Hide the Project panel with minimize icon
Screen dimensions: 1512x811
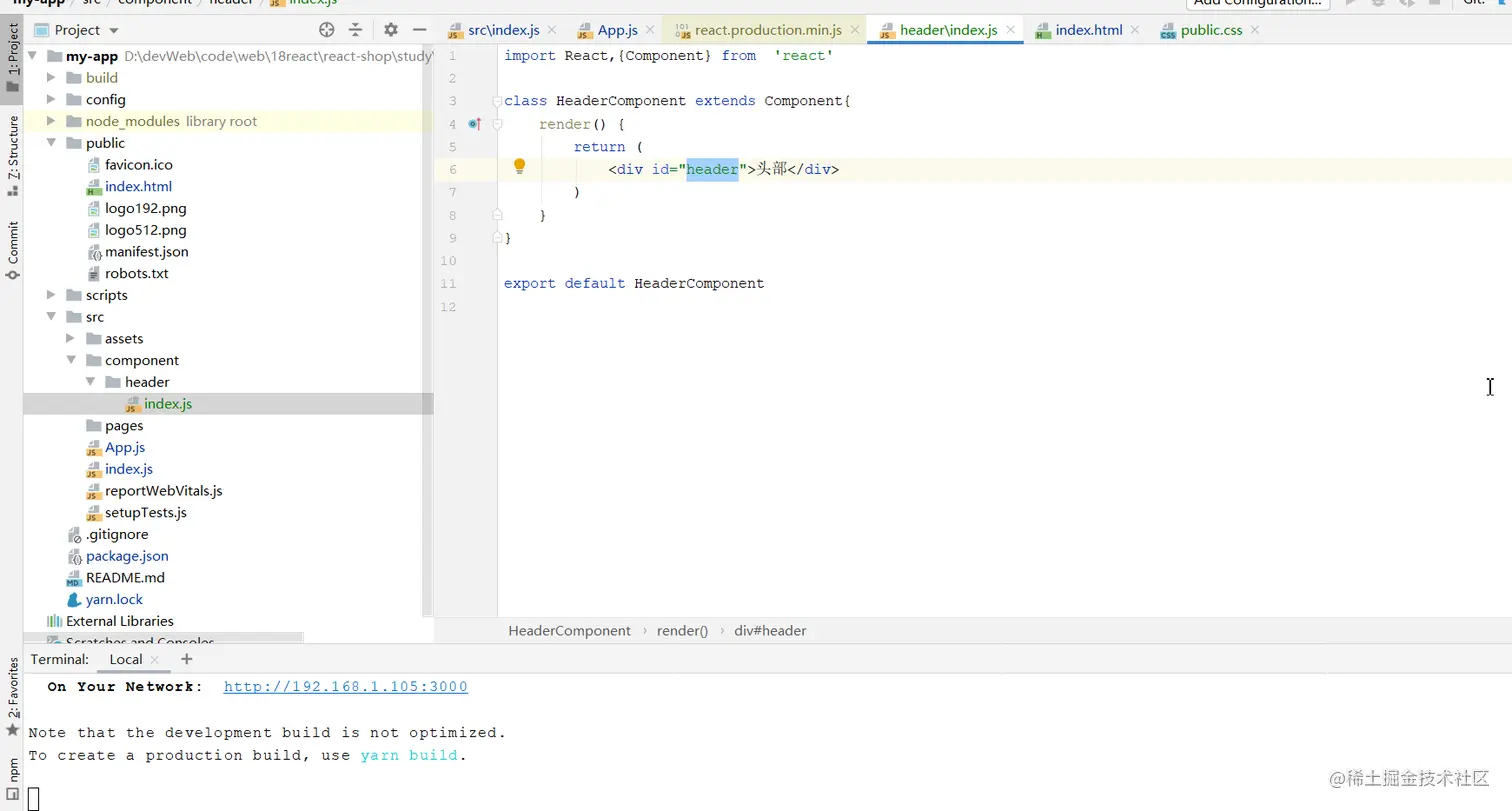tap(419, 30)
